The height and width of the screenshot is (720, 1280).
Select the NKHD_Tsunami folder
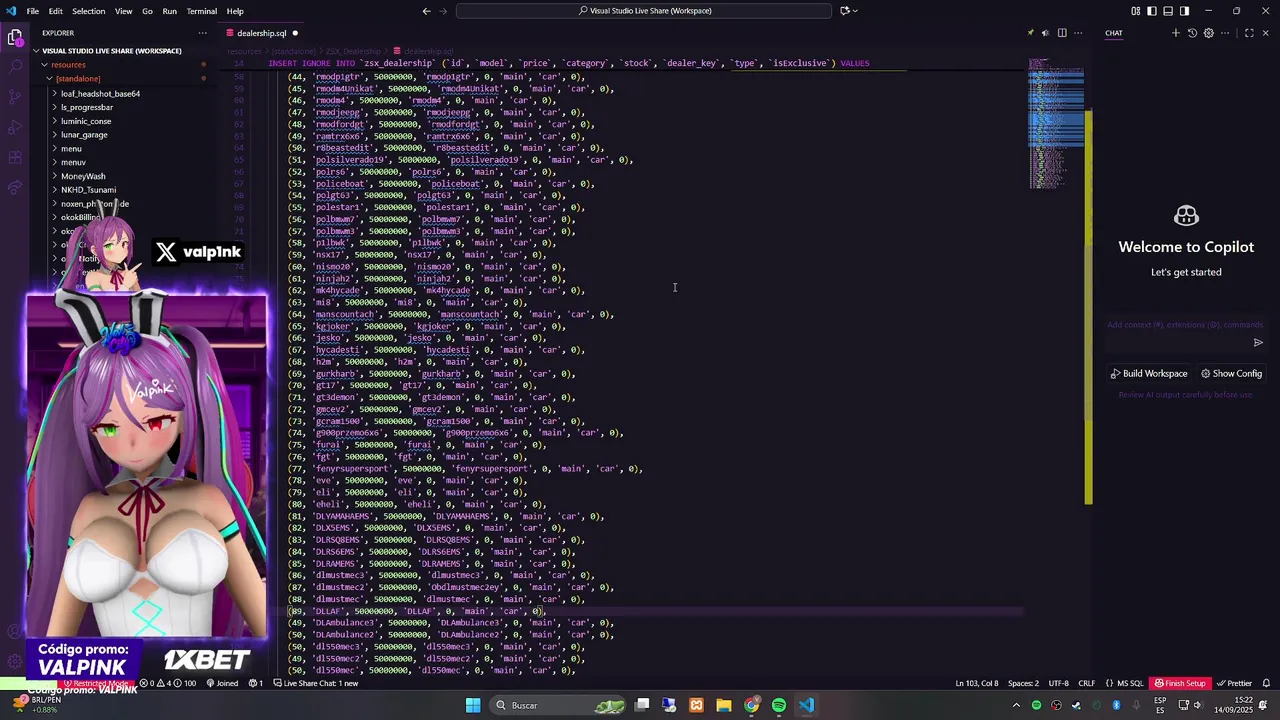point(88,190)
